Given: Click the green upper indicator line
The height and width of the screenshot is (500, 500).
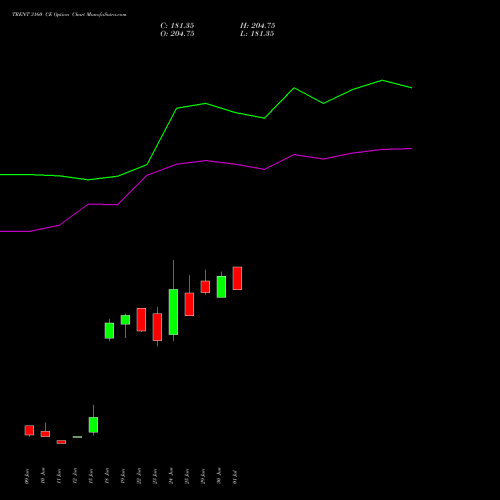Looking at the screenshot, I should [206, 104].
